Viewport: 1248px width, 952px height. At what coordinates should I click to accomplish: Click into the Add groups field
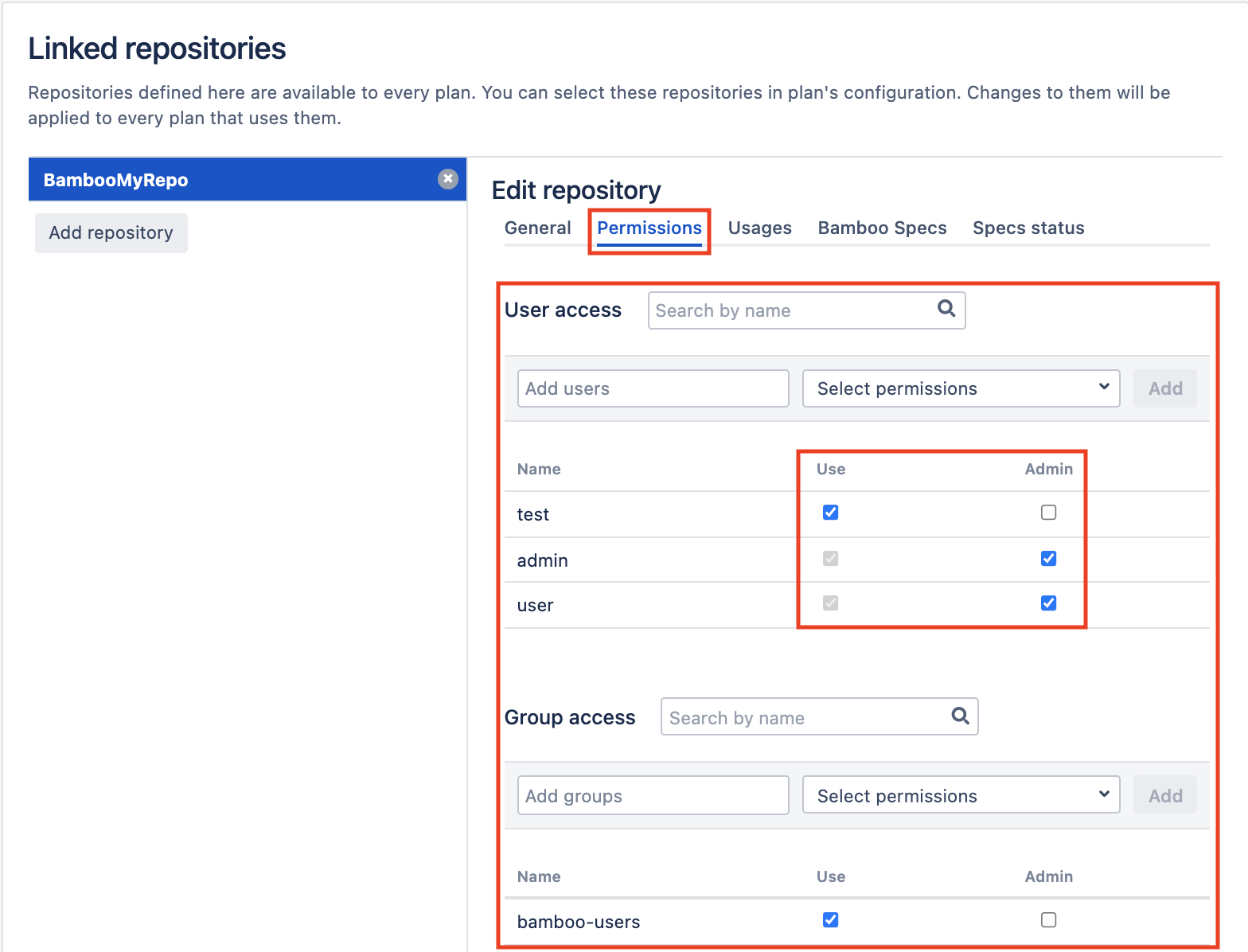click(653, 795)
